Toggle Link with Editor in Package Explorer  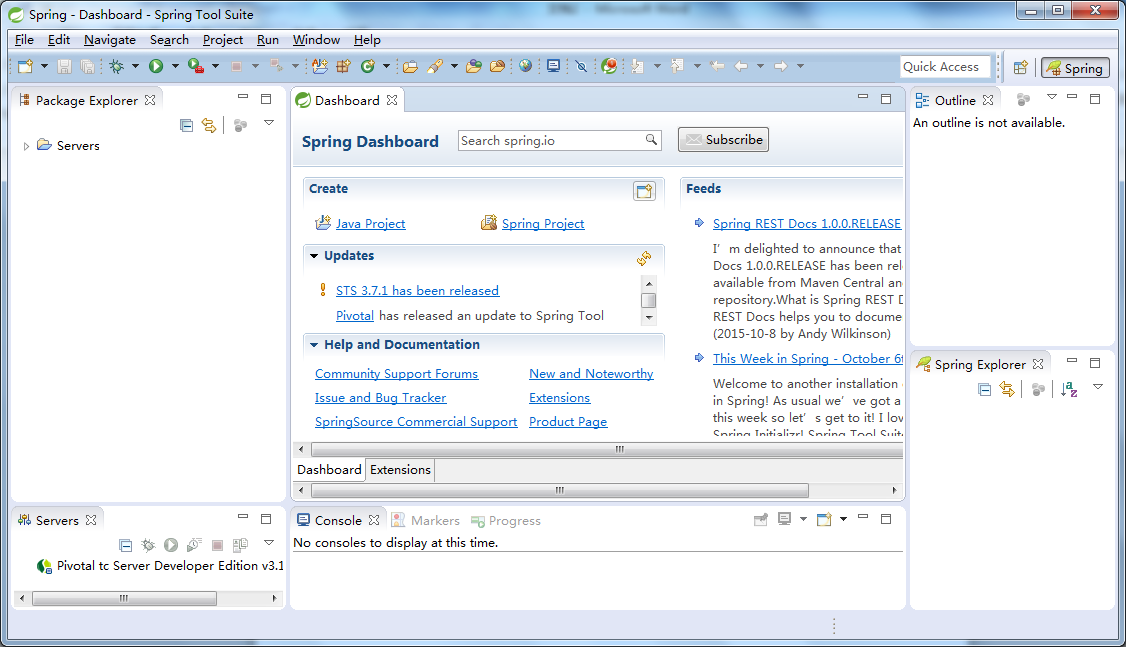point(209,126)
